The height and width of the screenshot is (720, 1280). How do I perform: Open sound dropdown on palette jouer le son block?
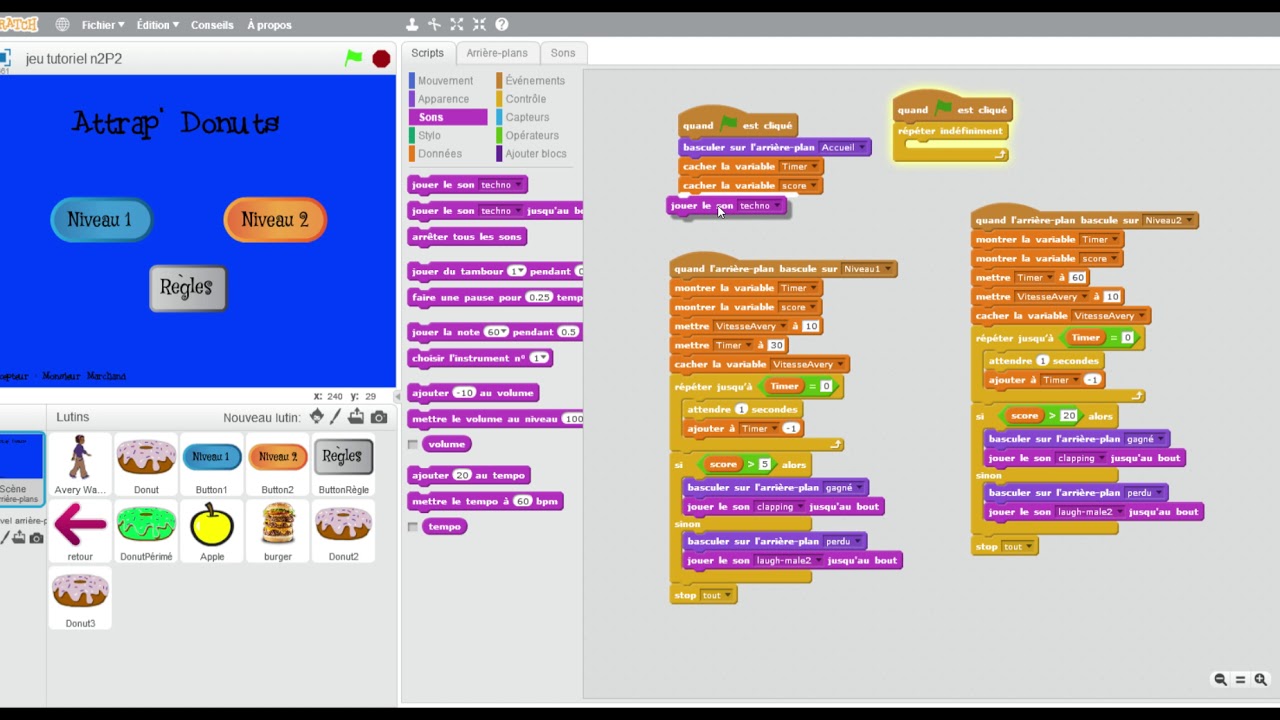[517, 185]
